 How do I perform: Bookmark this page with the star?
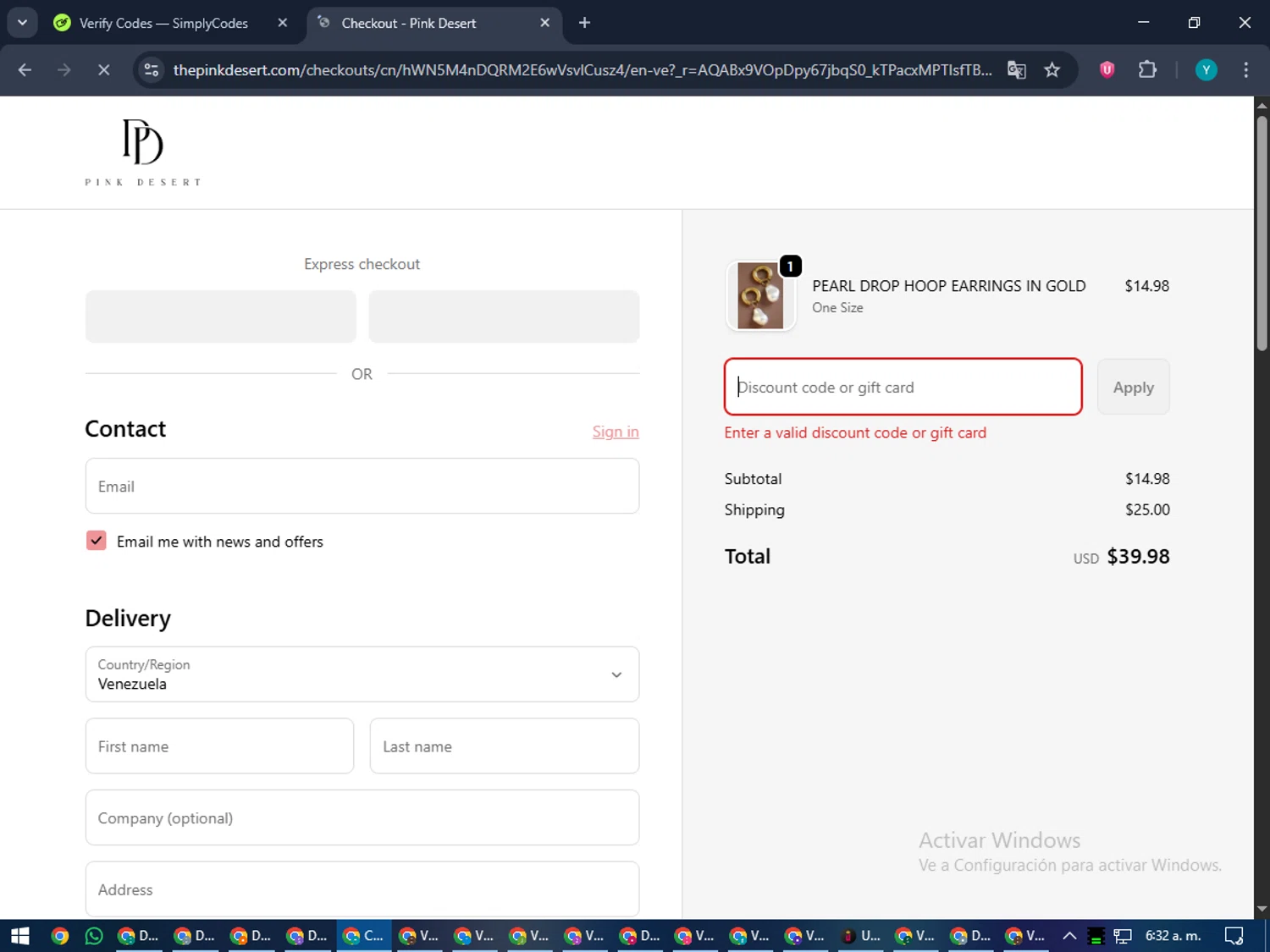pyautogui.click(x=1052, y=70)
